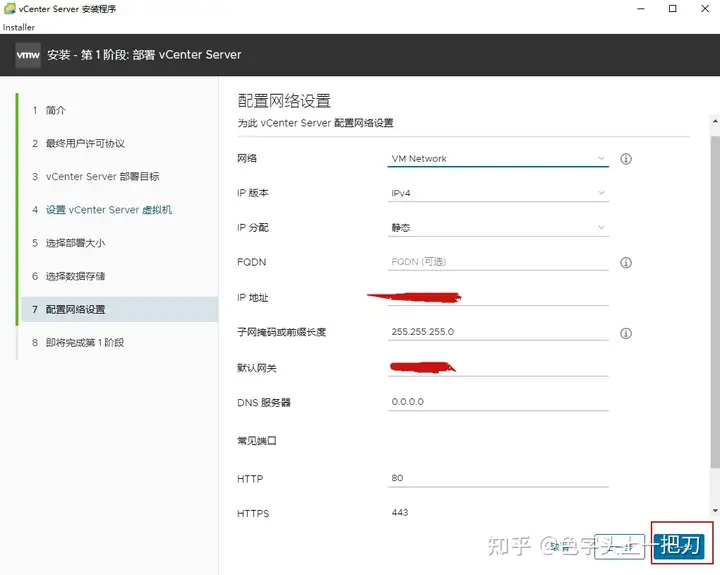720x575 pixels.
Task: Click the info icon beside the subnet mask field
Action: click(x=625, y=333)
